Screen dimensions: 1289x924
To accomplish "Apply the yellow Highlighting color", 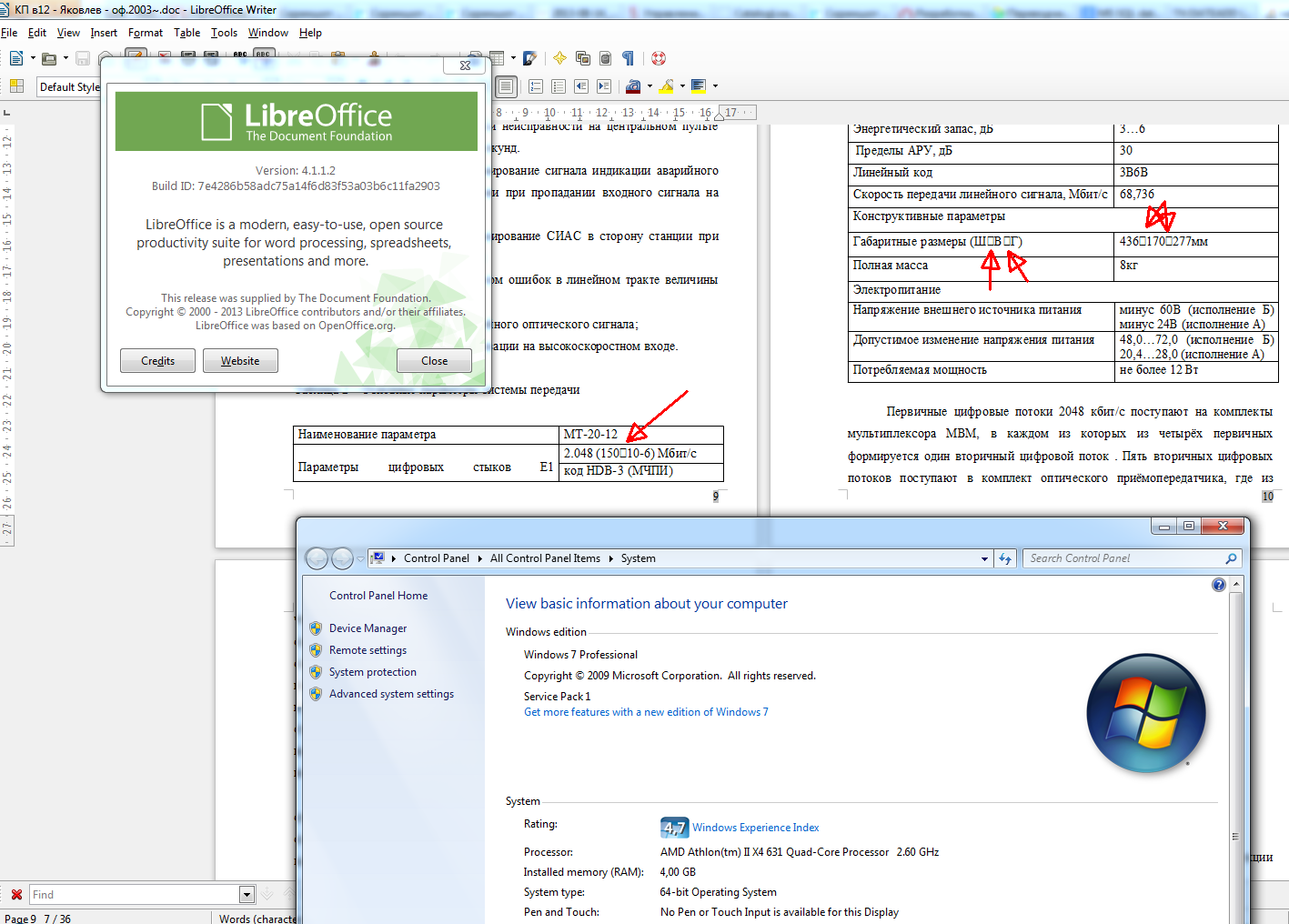I will [x=666, y=86].
